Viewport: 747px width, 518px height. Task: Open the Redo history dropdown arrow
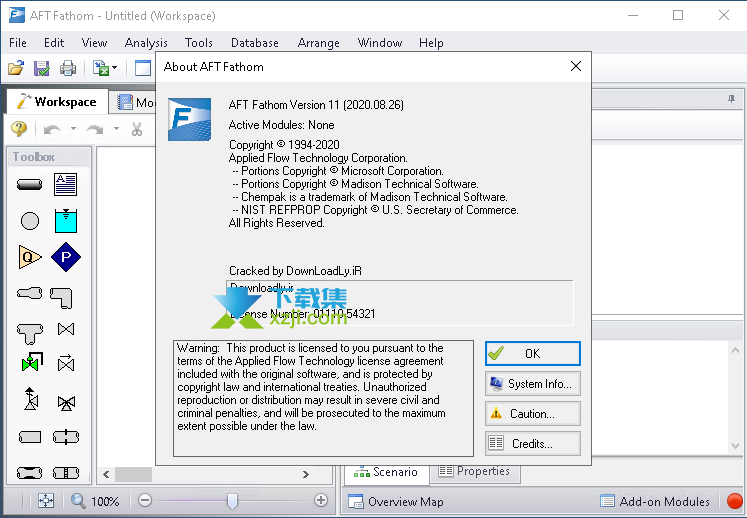116,129
